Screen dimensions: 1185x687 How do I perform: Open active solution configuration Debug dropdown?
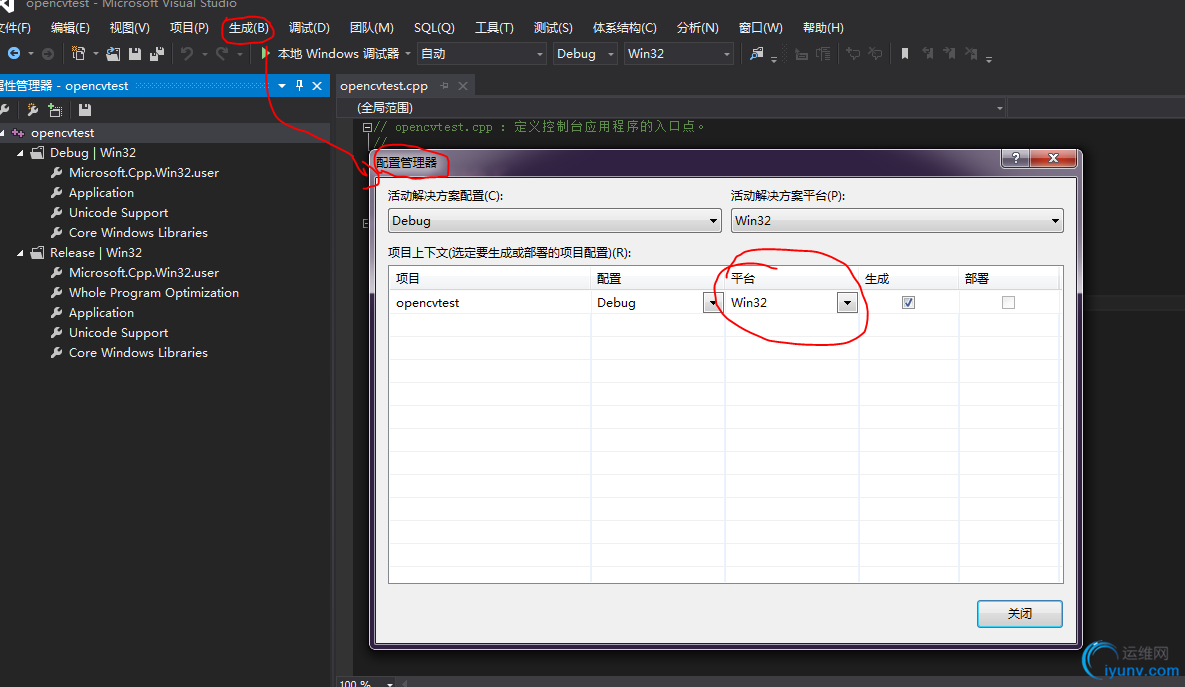coord(555,221)
